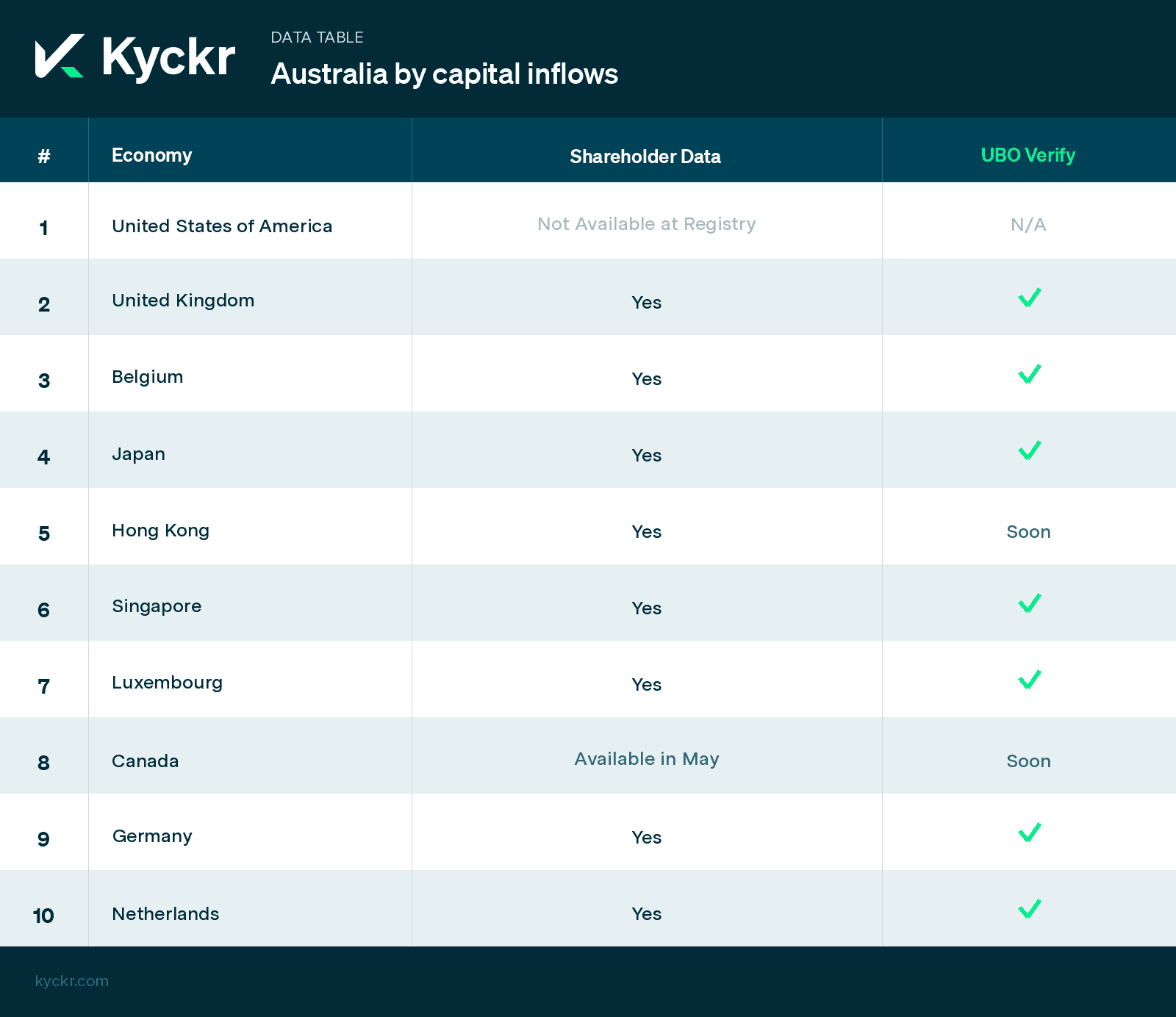Screen dimensions: 1176x1017
Task: Click the UBO Verify checkmark for Germany
Action: pos(1029,833)
